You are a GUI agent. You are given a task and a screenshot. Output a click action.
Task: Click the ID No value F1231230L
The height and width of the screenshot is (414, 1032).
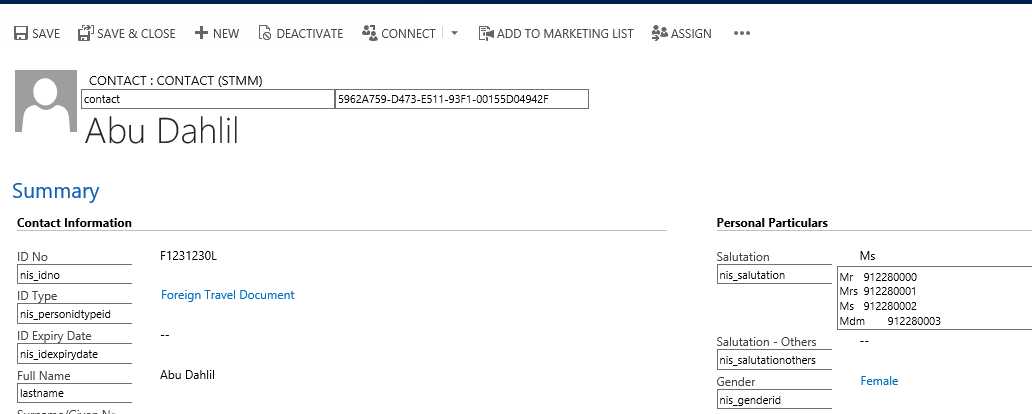(x=188, y=256)
